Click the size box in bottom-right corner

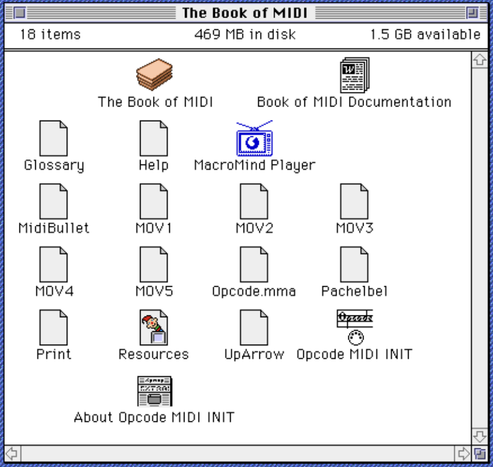480,453
